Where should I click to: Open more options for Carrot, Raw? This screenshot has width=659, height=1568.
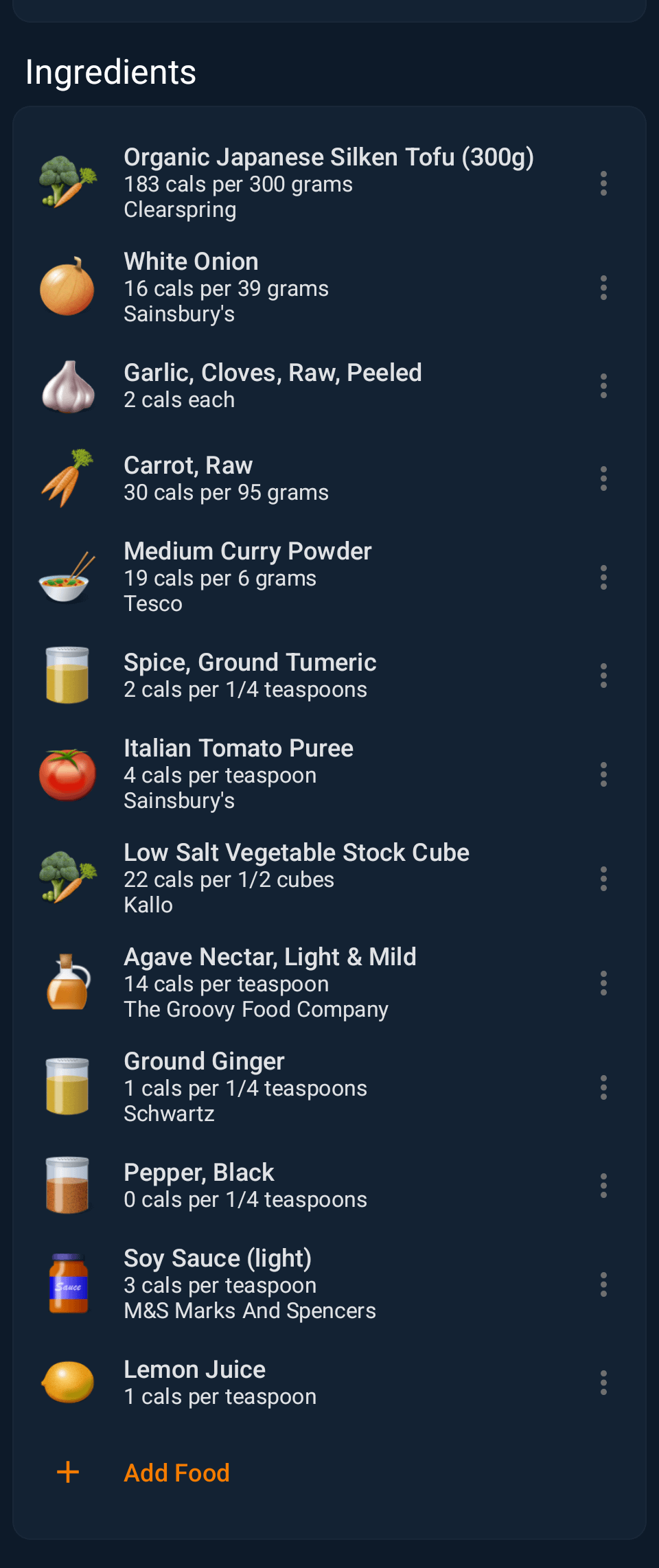point(603,479)
